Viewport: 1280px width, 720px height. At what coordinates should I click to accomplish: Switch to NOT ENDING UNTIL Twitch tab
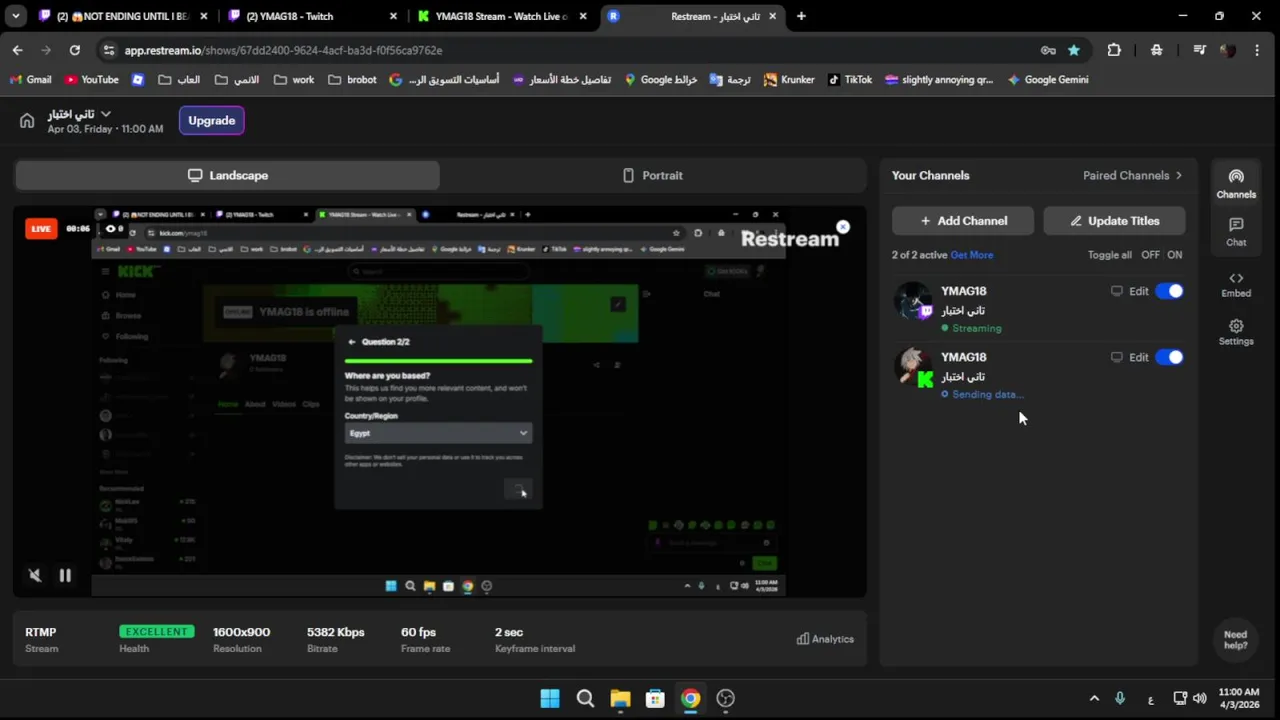(x=123, y=16)
